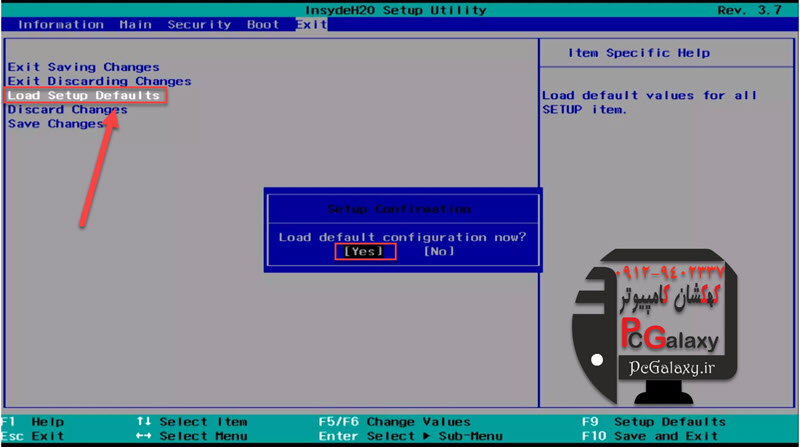Viewport: 800px width, 447px height.
Task: Select the Boot tab
Action: pyautogui.click(x=263, y=24)
